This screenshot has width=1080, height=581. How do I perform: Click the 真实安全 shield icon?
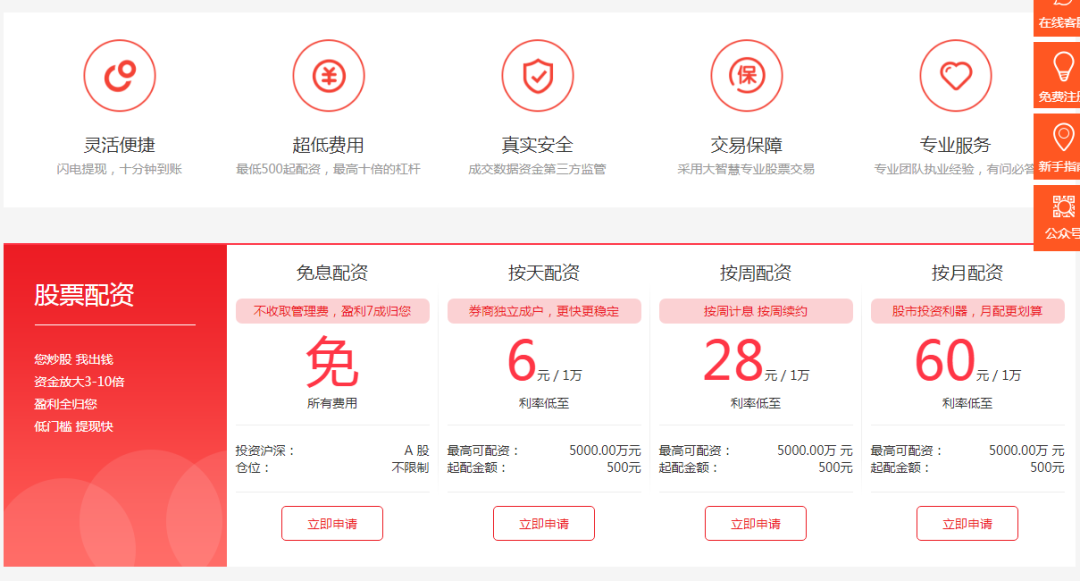(538, 76)
